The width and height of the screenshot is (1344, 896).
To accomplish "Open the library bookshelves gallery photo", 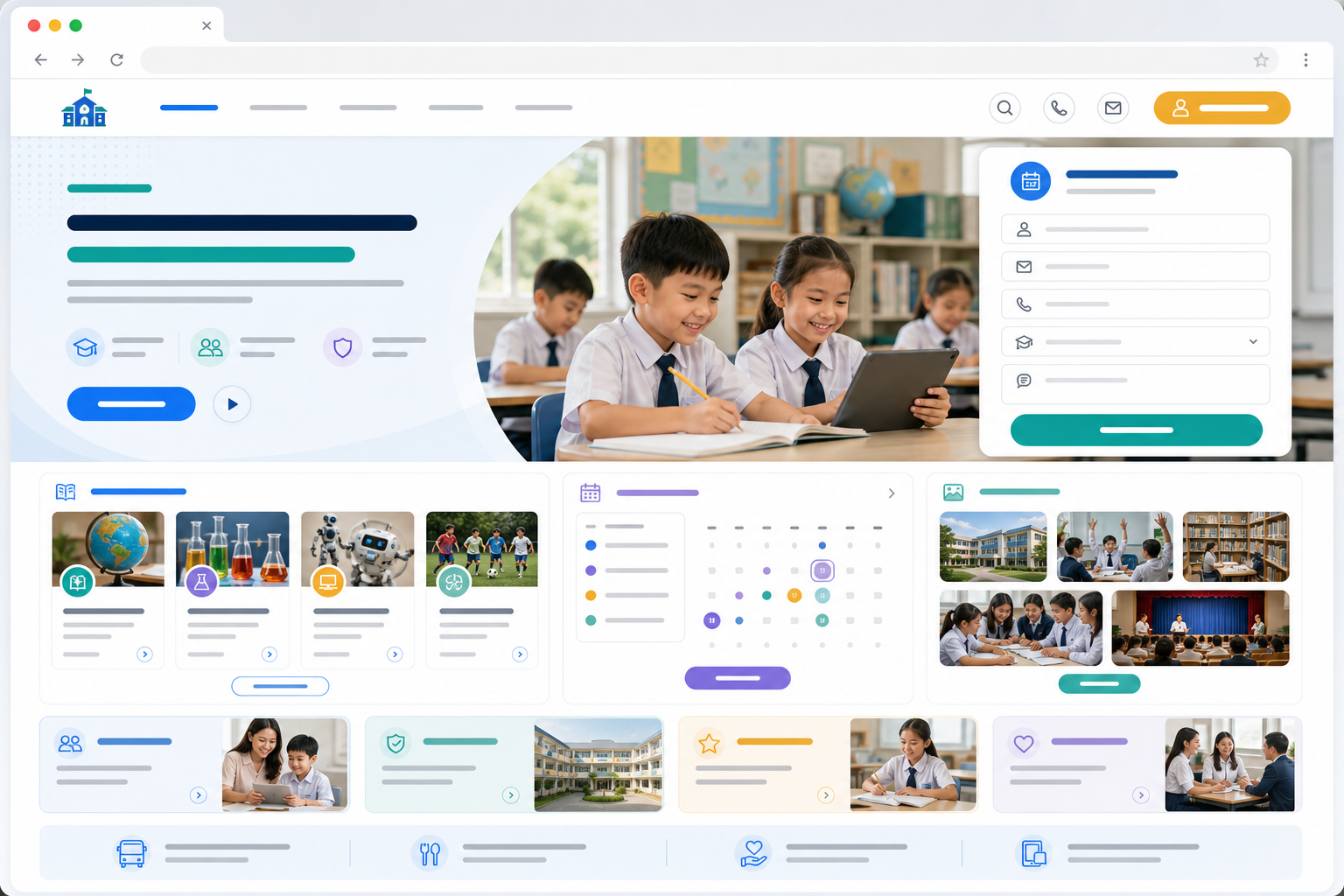I will 1235,547.
